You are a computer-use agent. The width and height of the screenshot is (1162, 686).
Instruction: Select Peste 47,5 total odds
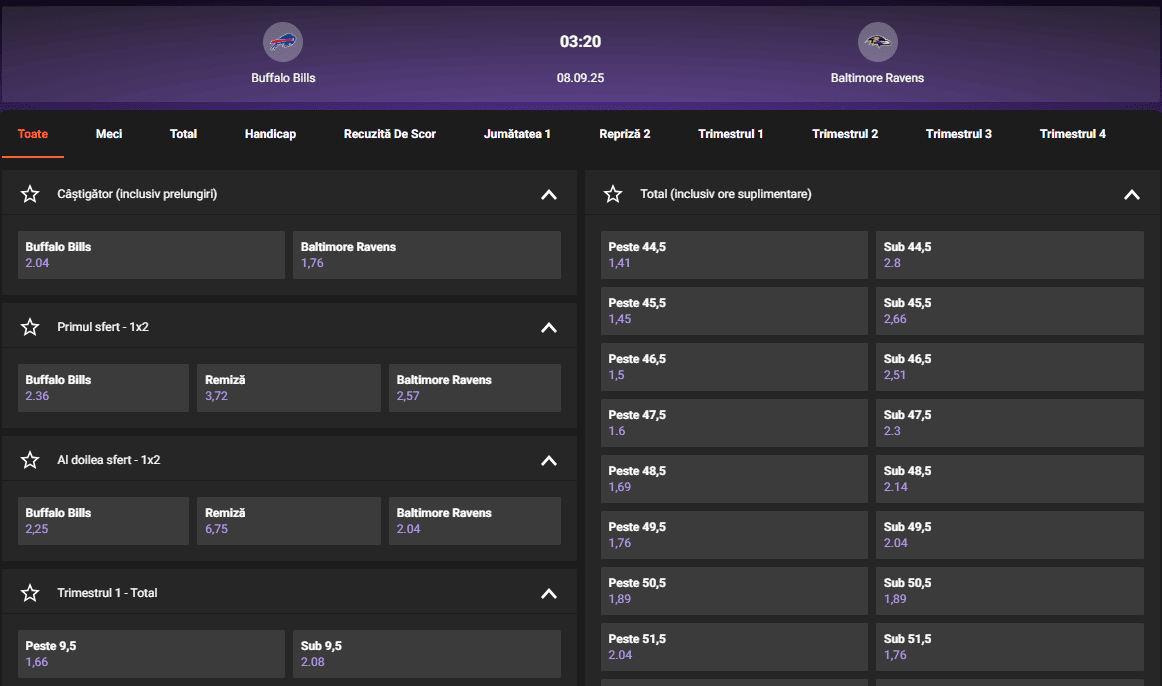(x=734, y=423)
